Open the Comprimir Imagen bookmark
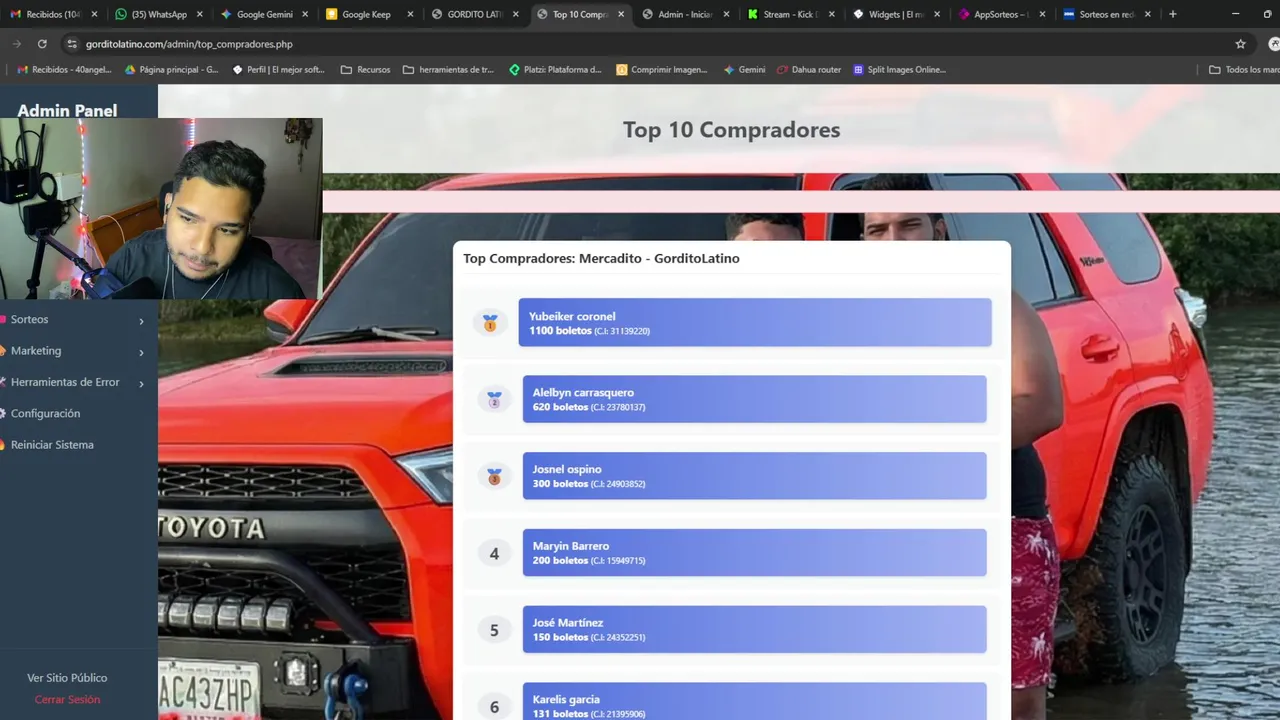 click(662, 70)
